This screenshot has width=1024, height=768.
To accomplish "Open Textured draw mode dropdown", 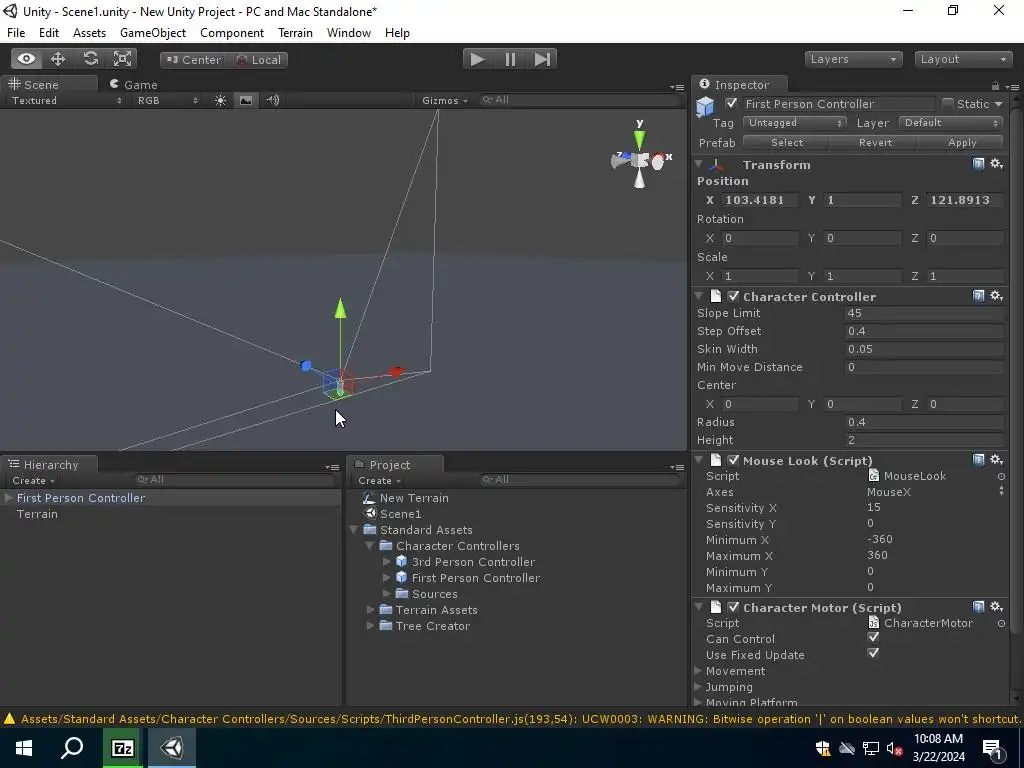I will pos(65,101).
